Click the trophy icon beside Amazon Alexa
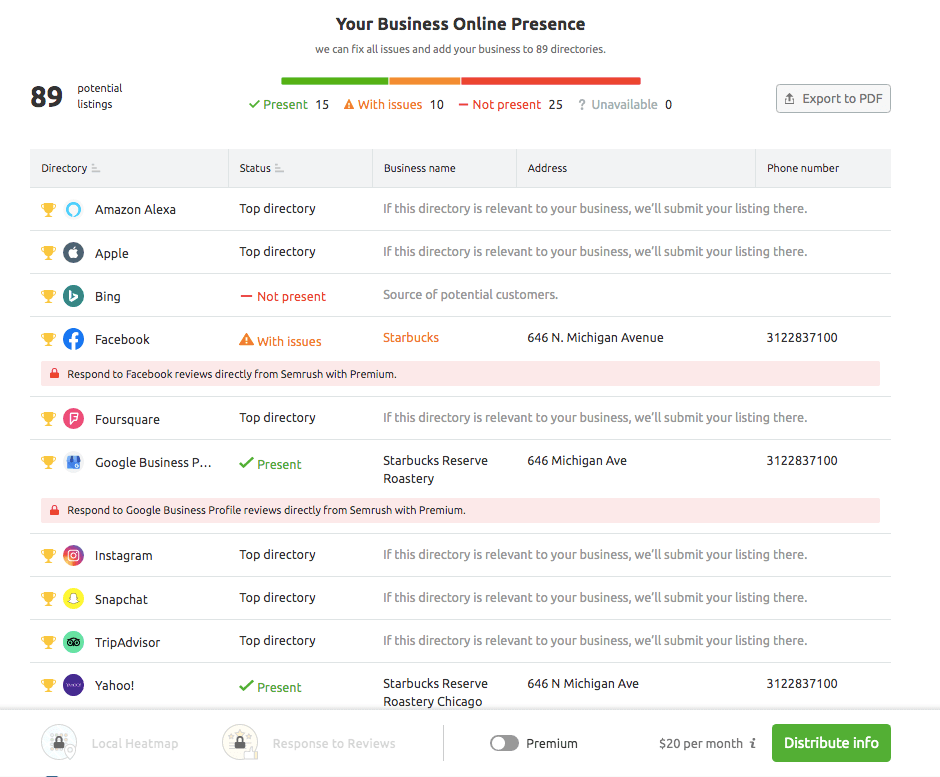940x777 pixels. tap(48, 209)
